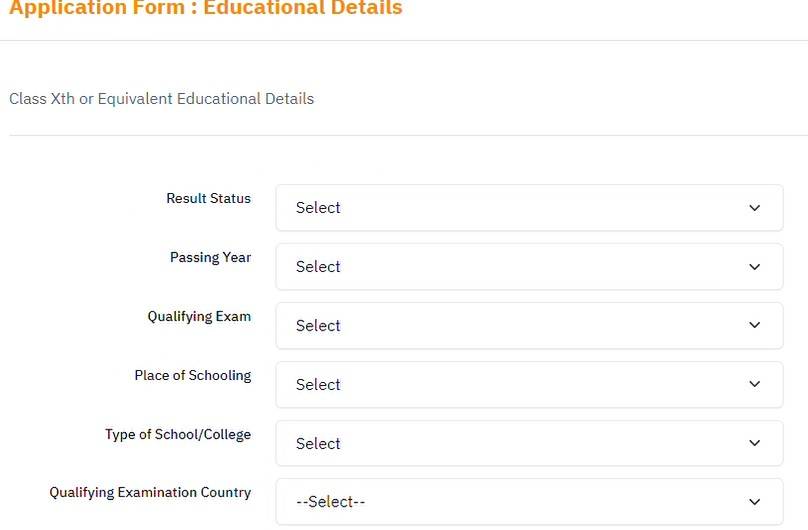This screenshot has width=808, height=530.
Task: Click the Type of School/College label
Action: (x=178, y=434)
